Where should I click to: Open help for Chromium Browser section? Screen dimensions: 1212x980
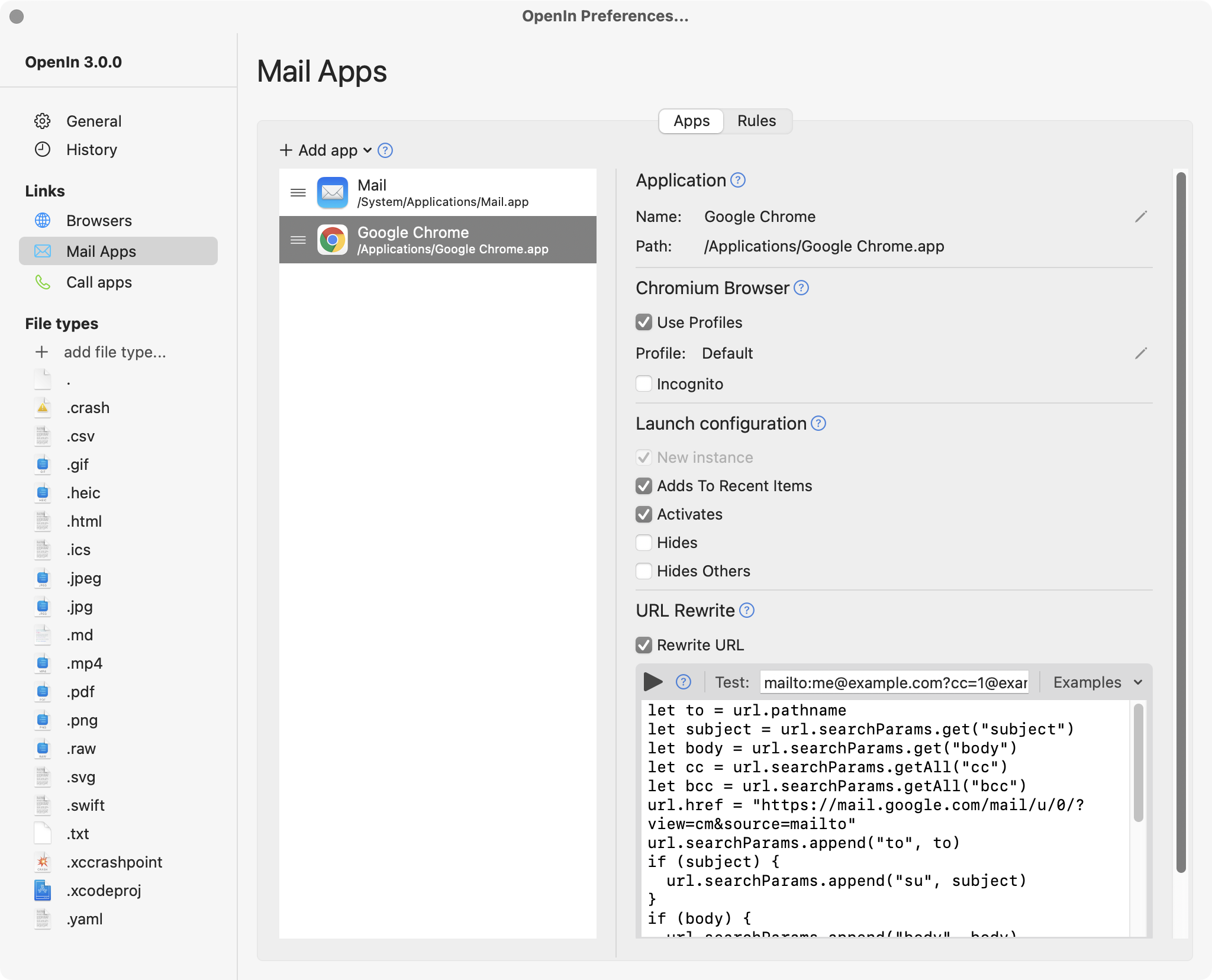coord(801,288)
